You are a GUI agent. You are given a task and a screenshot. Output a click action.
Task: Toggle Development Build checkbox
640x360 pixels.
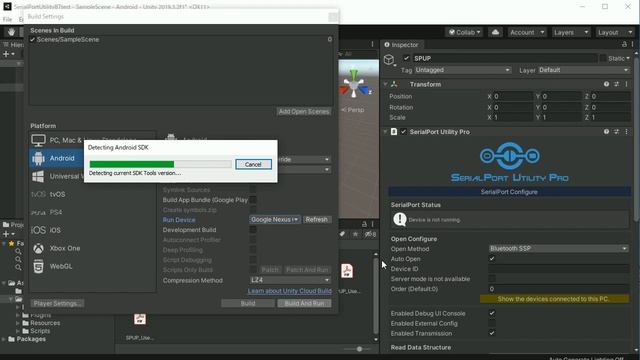[253, 230]
